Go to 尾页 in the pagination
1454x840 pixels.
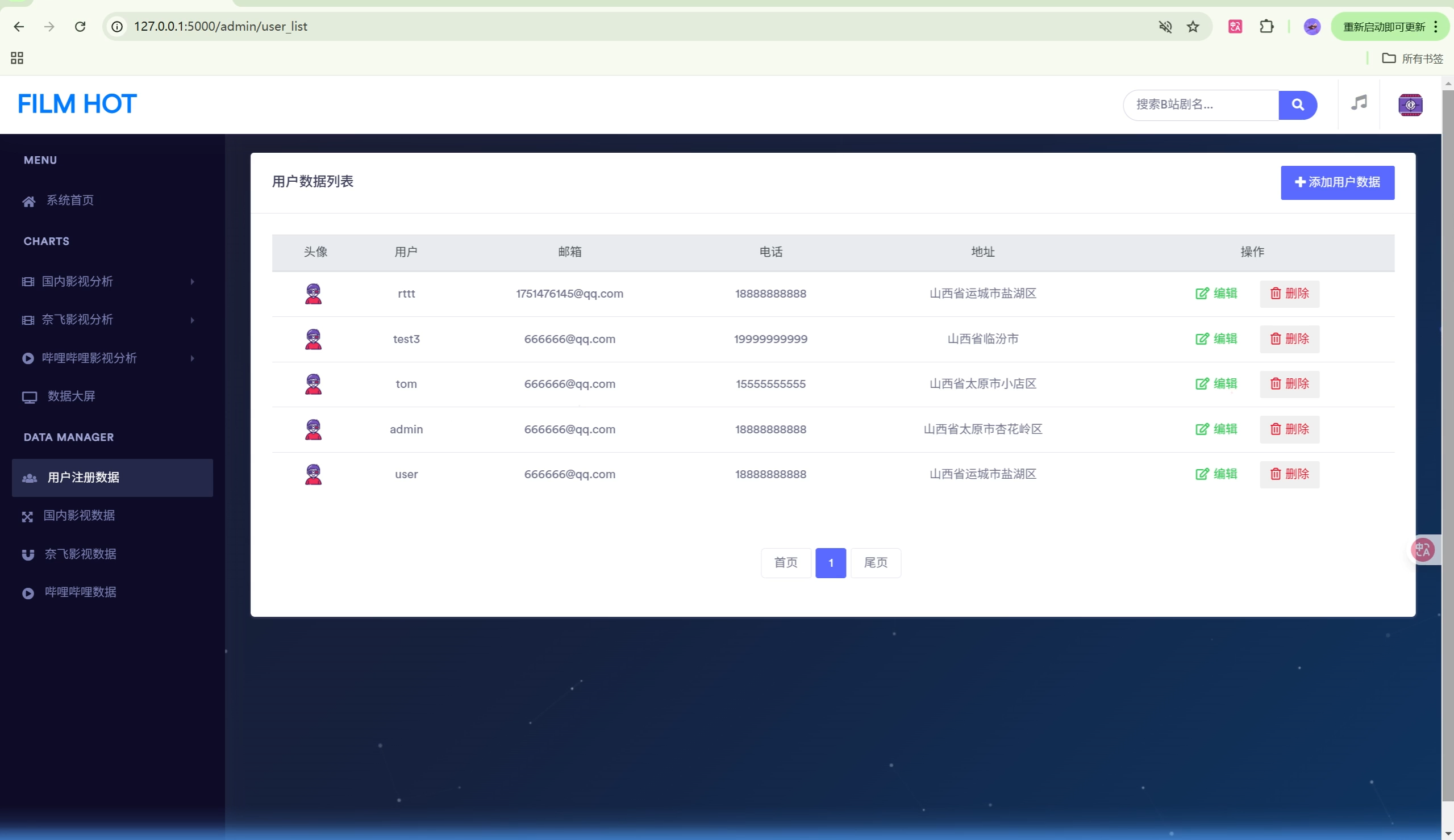click(875, 563)
